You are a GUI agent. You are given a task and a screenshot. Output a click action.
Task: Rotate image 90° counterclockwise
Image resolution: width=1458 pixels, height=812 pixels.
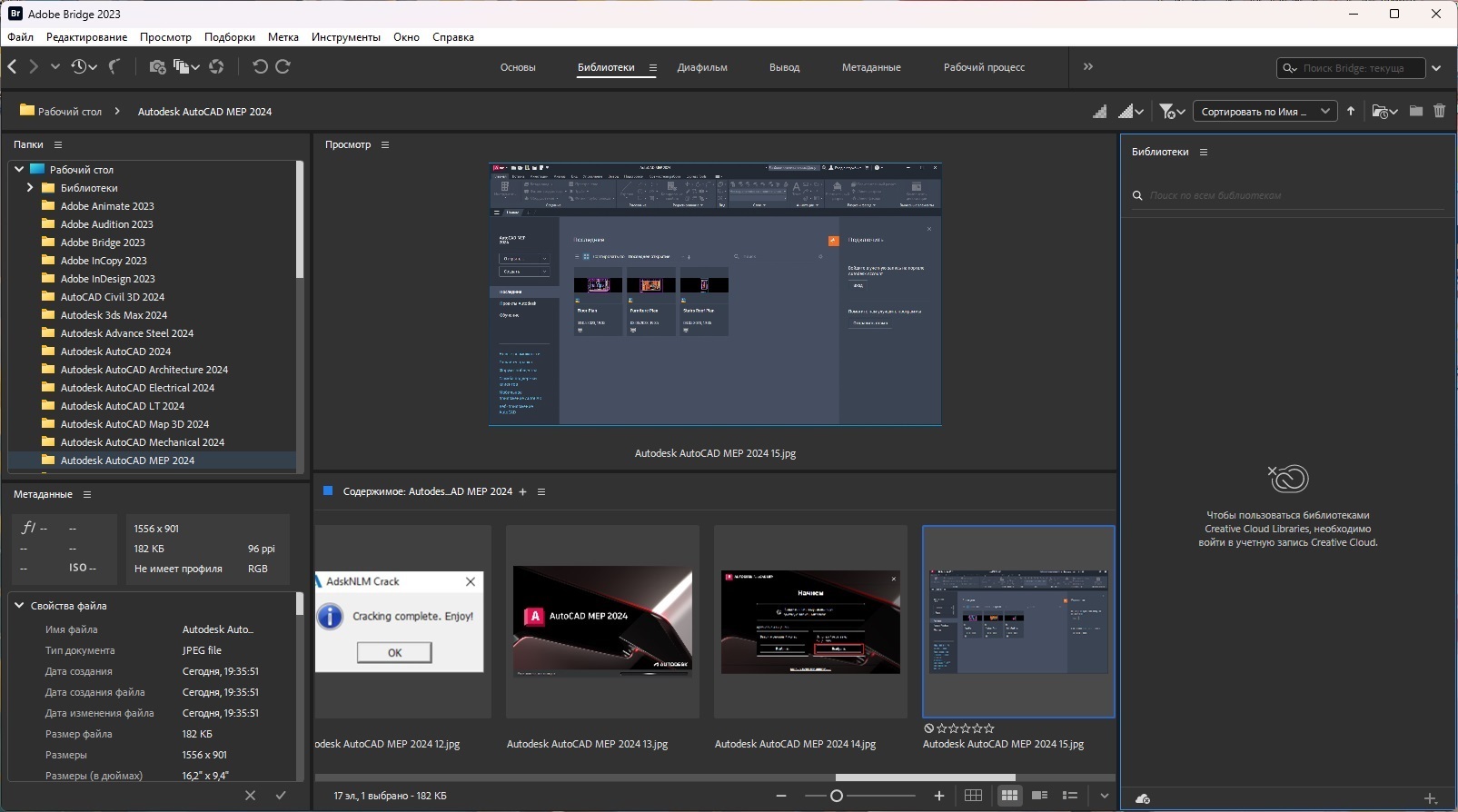[x=260, y=66]
